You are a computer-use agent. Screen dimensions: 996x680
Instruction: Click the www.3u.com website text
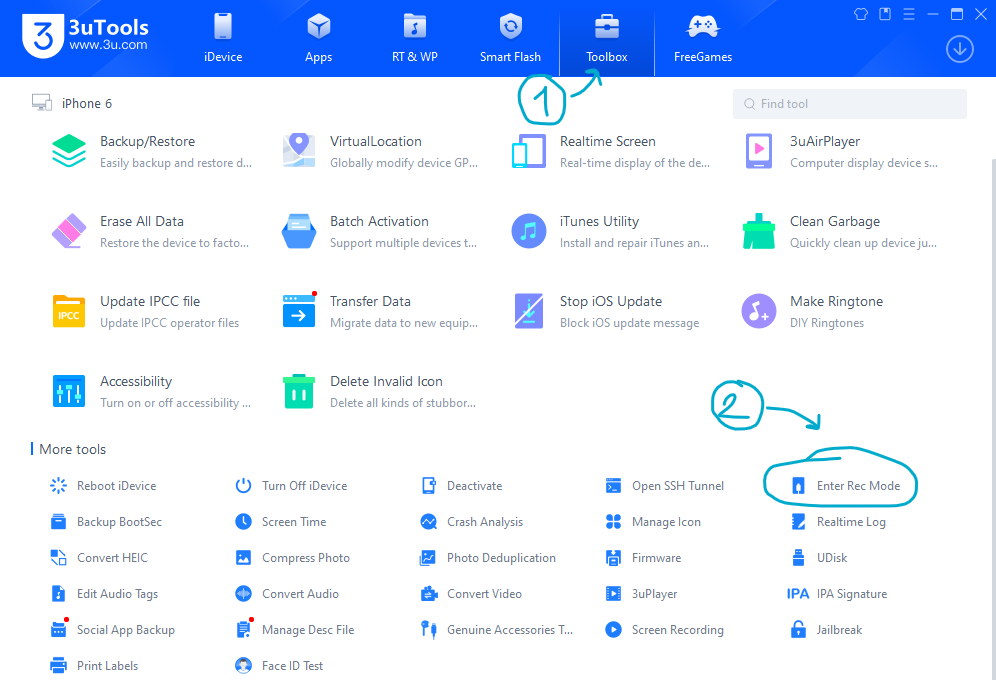[x=108, y=45]
